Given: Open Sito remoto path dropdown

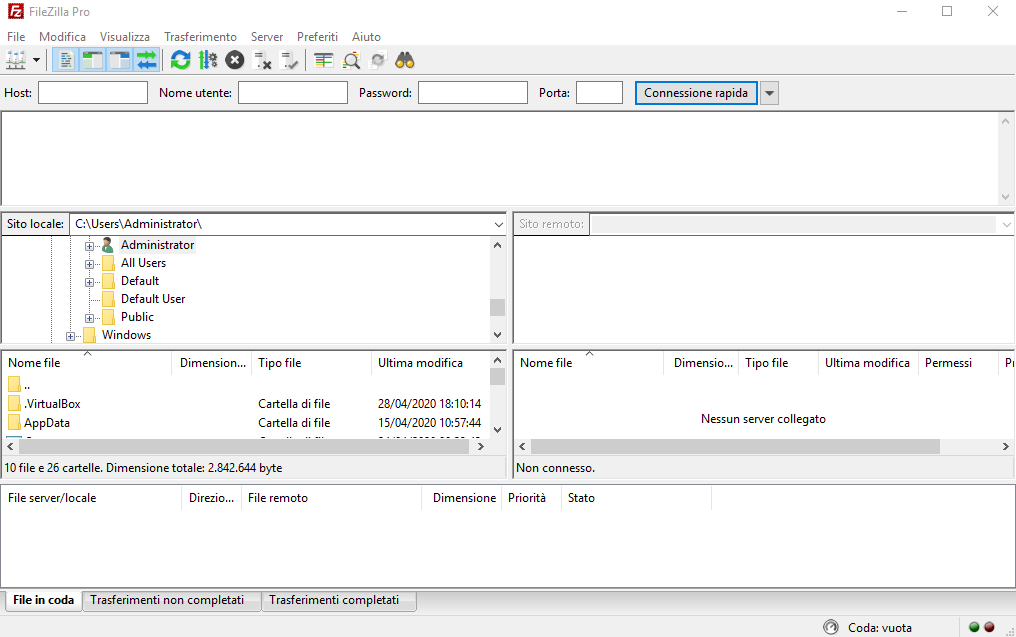Looking at the screenshot, I should pos(1006,224).
